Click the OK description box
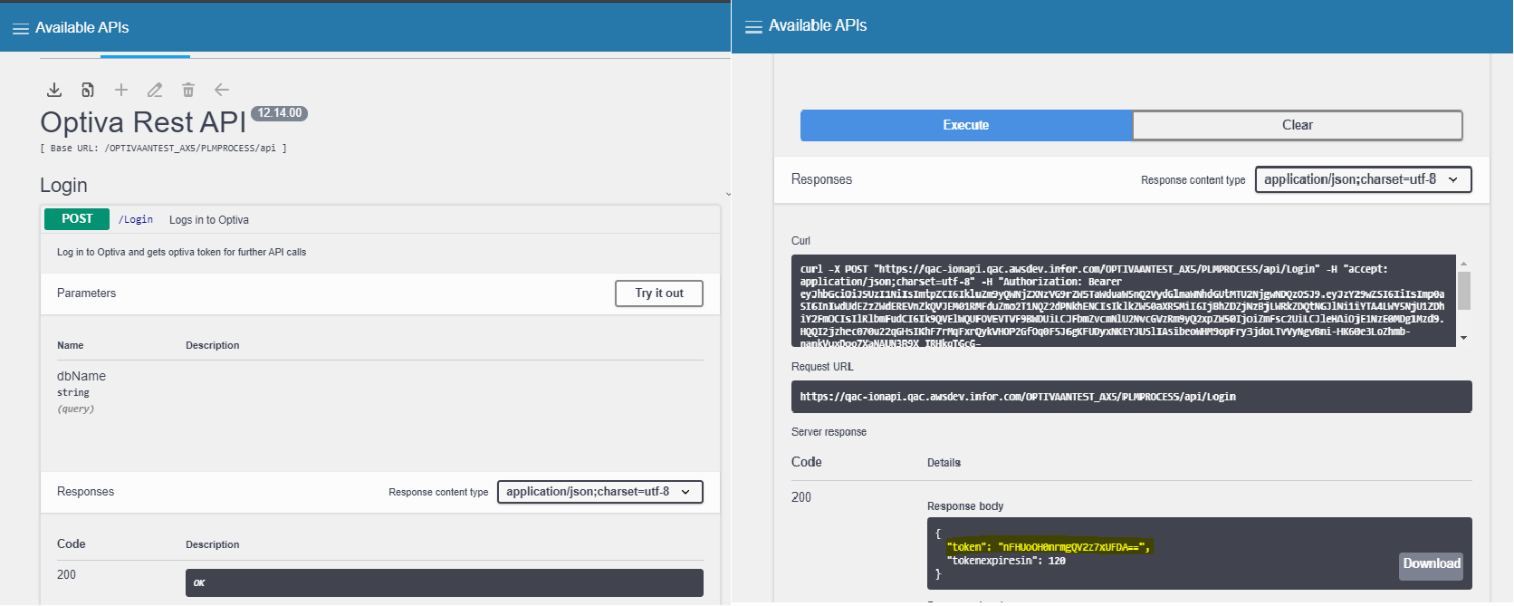The height and width of the screenshot is (606, 1514). pyautogui.click(x=444, y=583)
